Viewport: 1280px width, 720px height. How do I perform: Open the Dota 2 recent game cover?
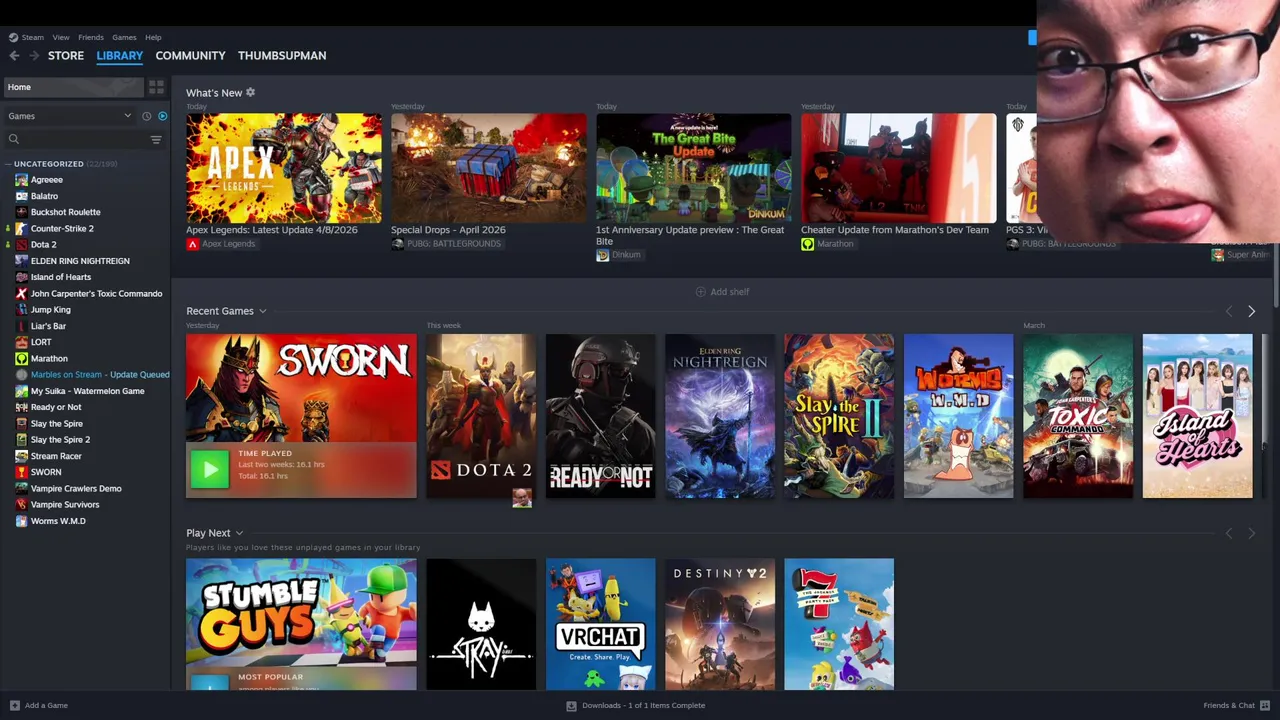pyautogui.click(x=481, y=416)
